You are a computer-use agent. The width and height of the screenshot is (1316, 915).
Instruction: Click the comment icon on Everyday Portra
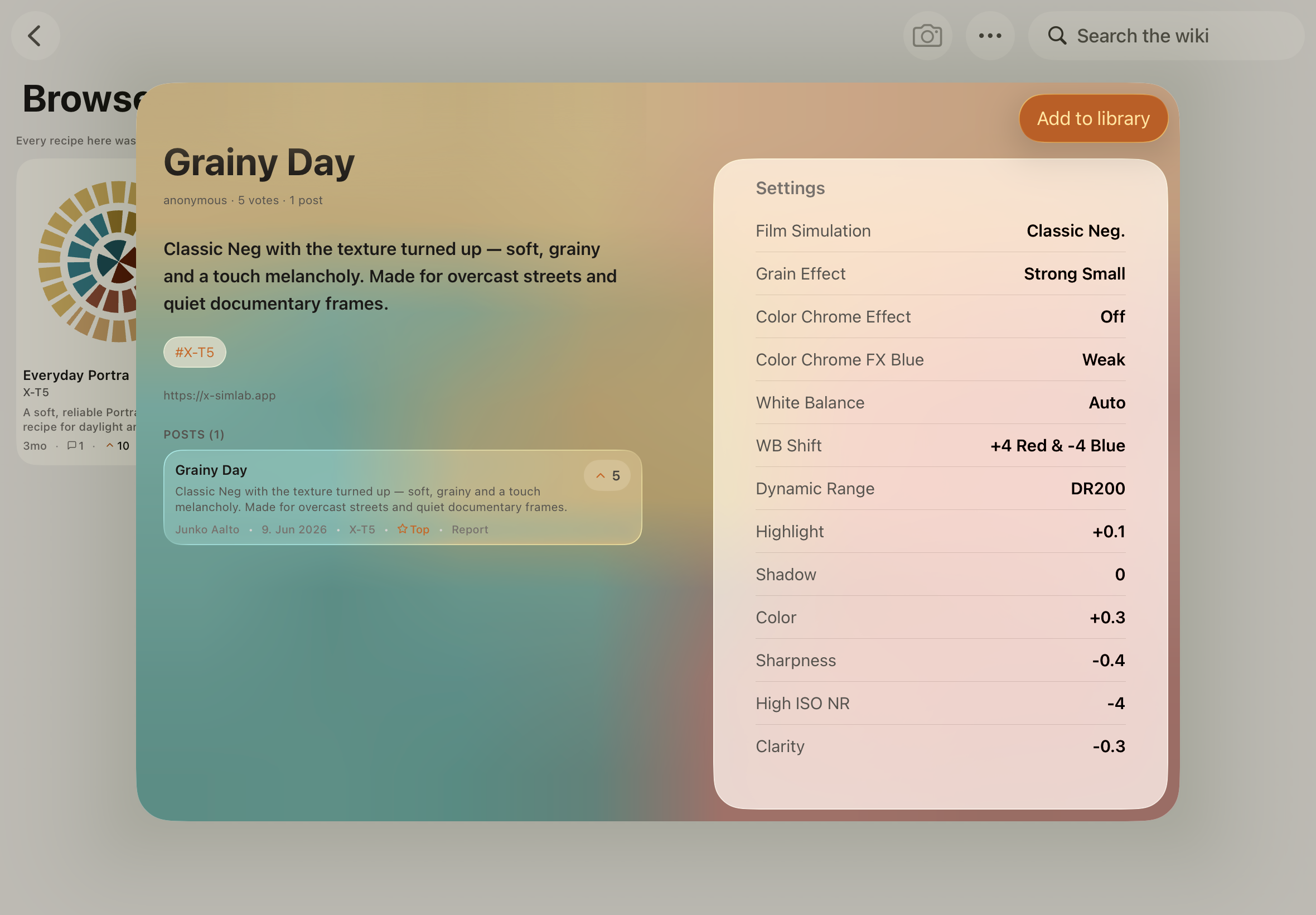pos(71,445)
